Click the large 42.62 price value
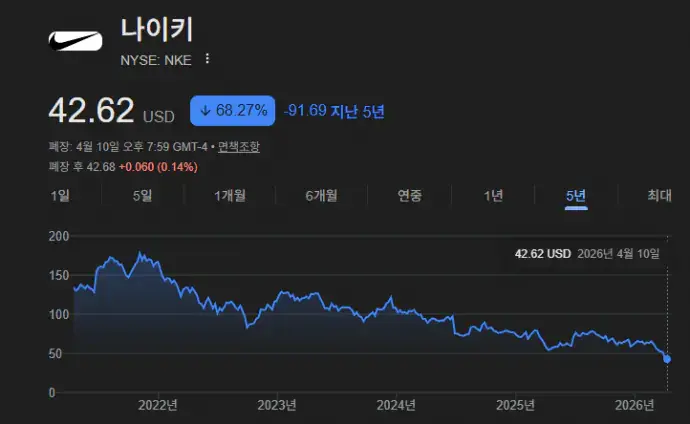Screen dimensions: 690x424 click(x=91, y=110)
